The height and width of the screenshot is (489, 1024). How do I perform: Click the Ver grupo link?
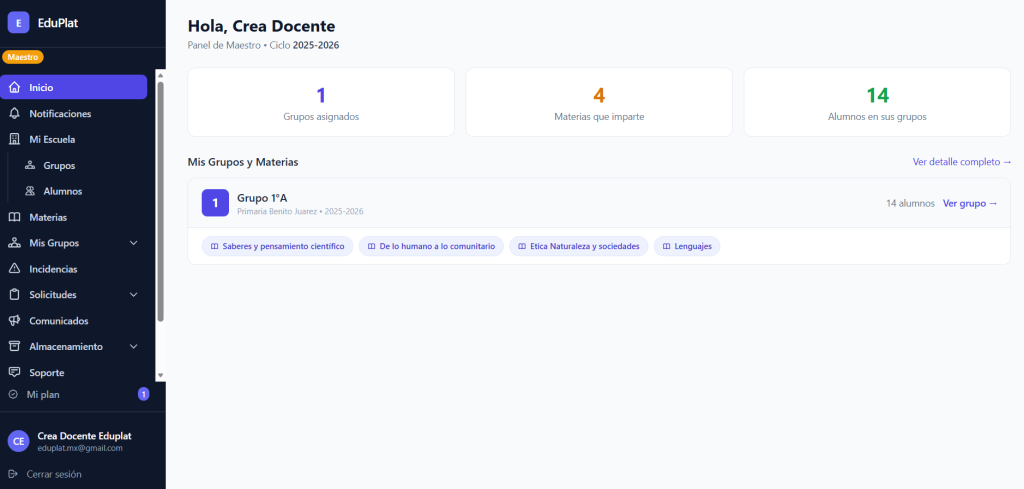click(x=970, y=203)
